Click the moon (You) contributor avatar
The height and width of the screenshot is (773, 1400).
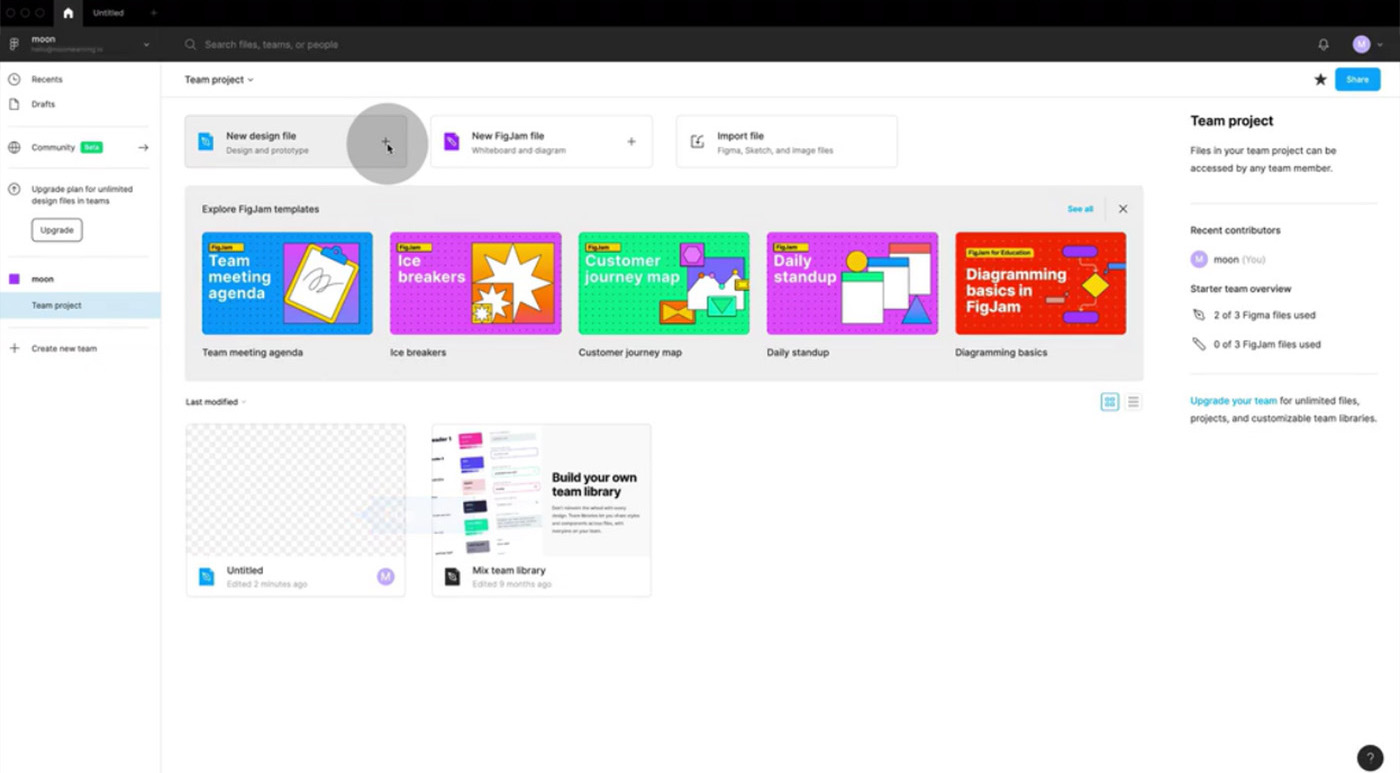1199,260
